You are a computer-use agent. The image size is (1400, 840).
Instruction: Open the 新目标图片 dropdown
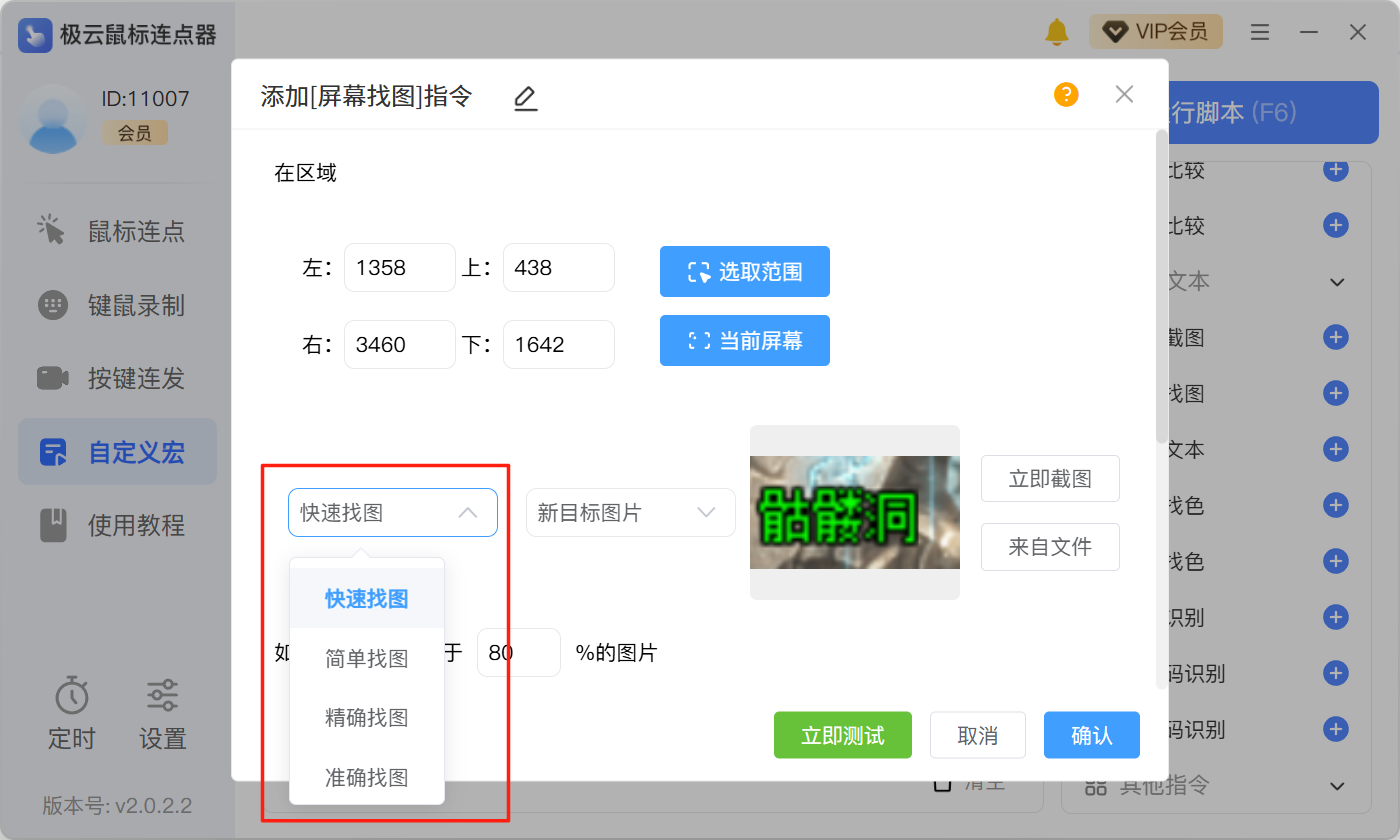pos(630,513)
